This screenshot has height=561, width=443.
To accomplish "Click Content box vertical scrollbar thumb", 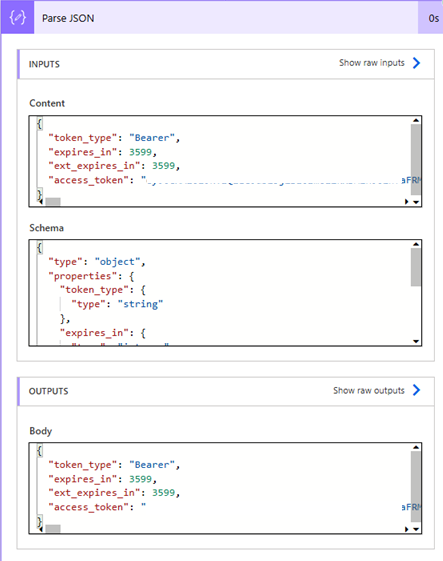I will point(415,160).
